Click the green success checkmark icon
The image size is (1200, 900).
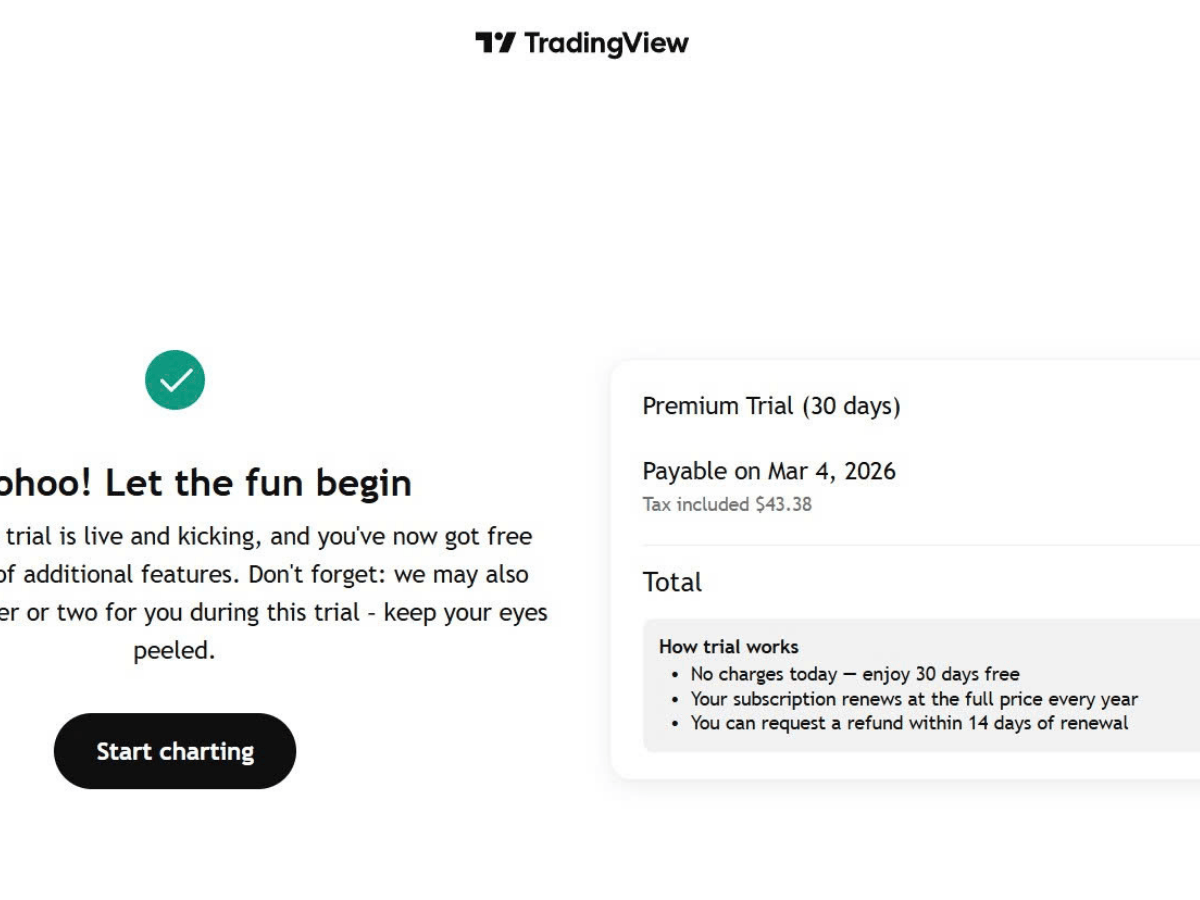(175, 380)
